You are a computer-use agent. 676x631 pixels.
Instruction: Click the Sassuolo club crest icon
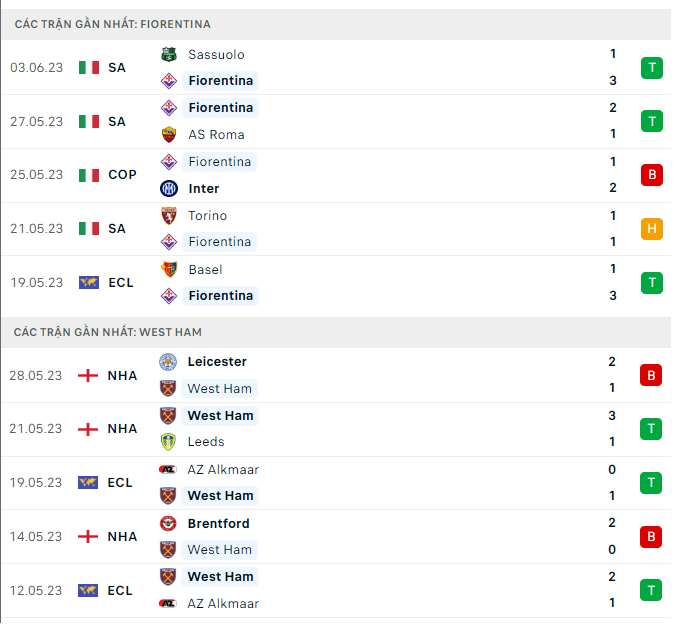[x=169, y=55]
